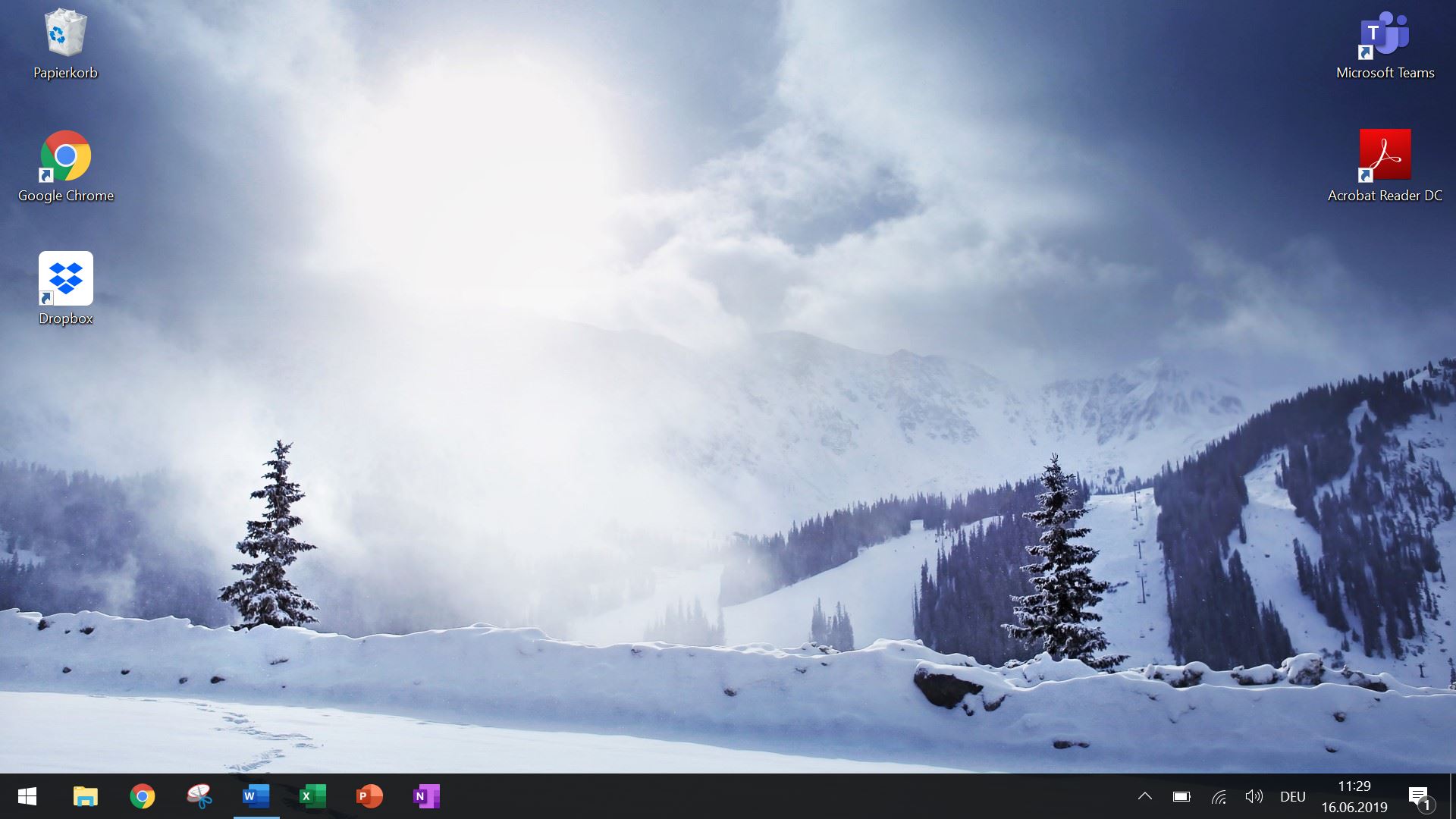Open the Wi-Fi network flyout

[x=1219, y=796]
